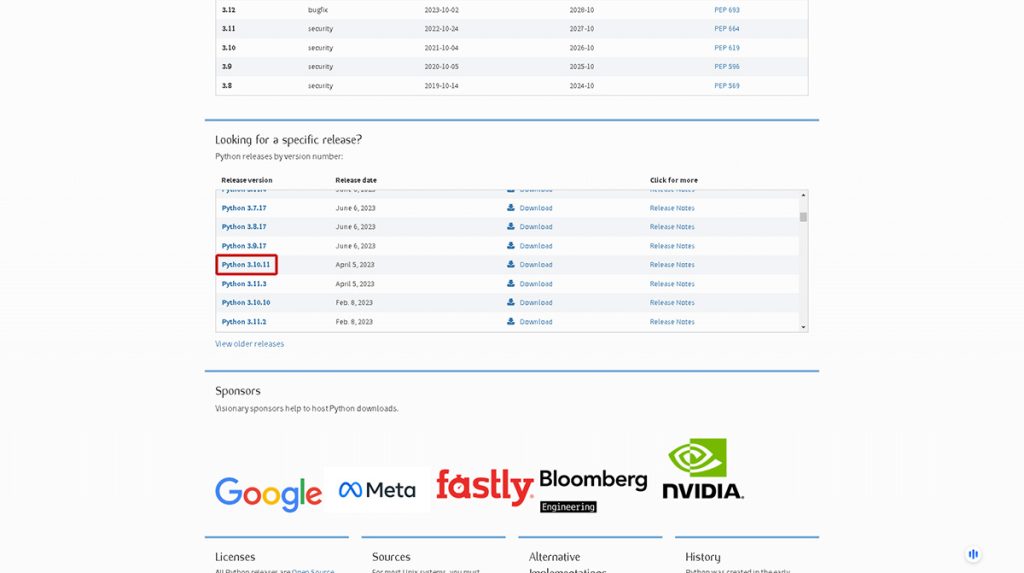This screenshot has height=573, width=1024.
Task: Click the download icon for Python 3.7.17
Action: (x=511, y=208)
